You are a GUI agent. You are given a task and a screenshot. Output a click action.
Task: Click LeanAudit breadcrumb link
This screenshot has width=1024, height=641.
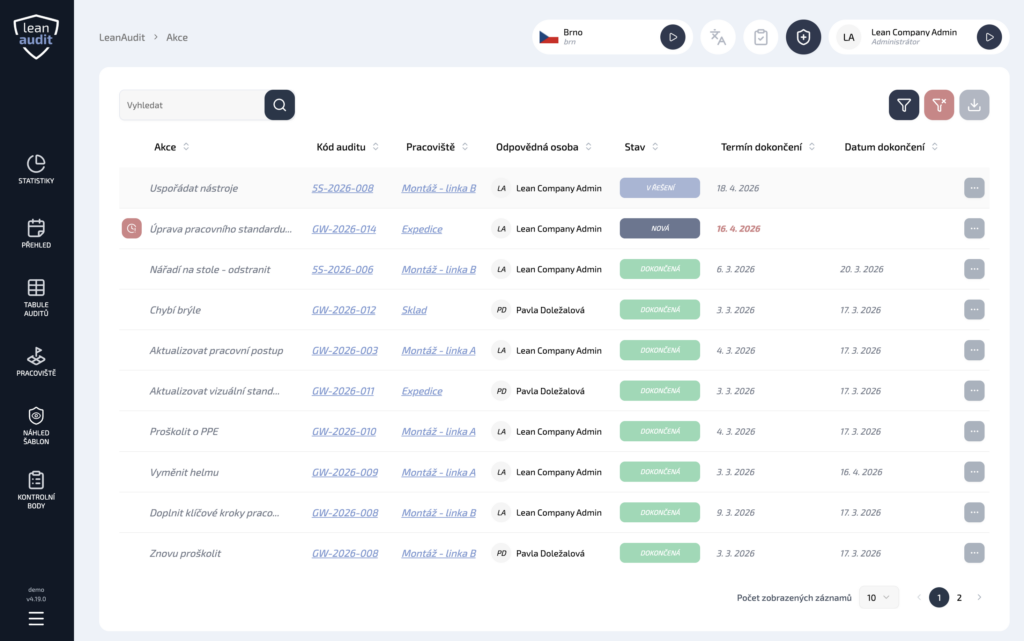[122, 37]
